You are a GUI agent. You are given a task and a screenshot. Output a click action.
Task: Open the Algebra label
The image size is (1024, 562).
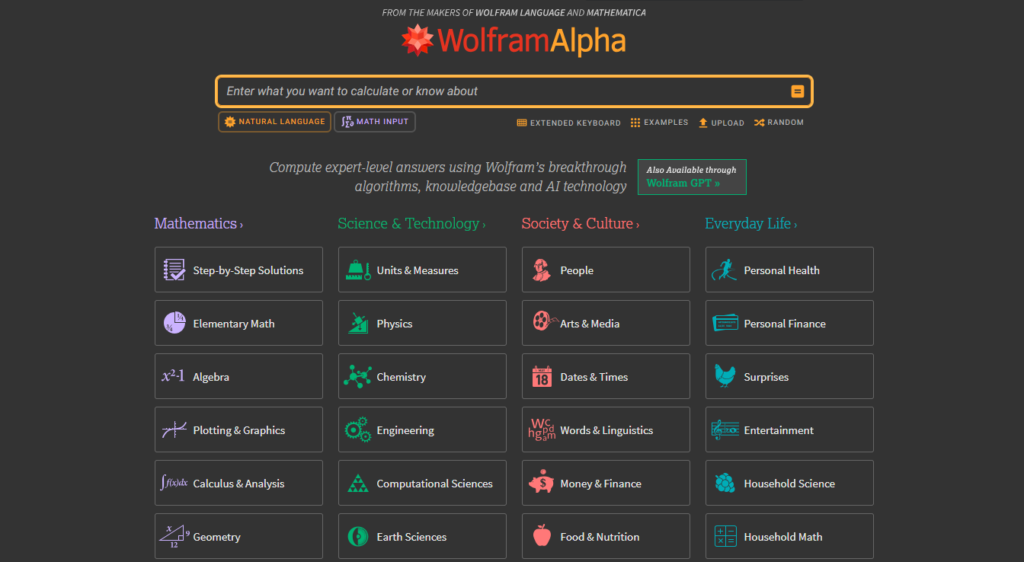(x=211, y=377)
